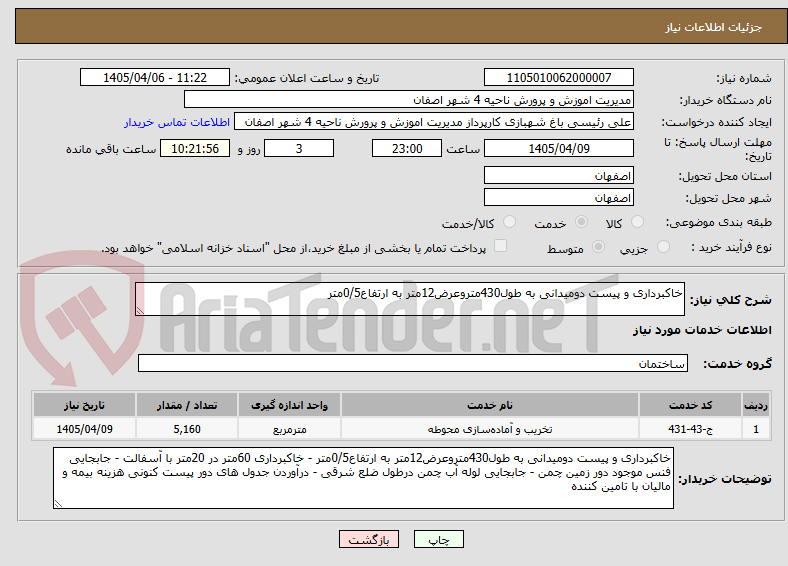Click the چاپ print button
This screenshot has height=566, width=788.
tap(439, 539)
